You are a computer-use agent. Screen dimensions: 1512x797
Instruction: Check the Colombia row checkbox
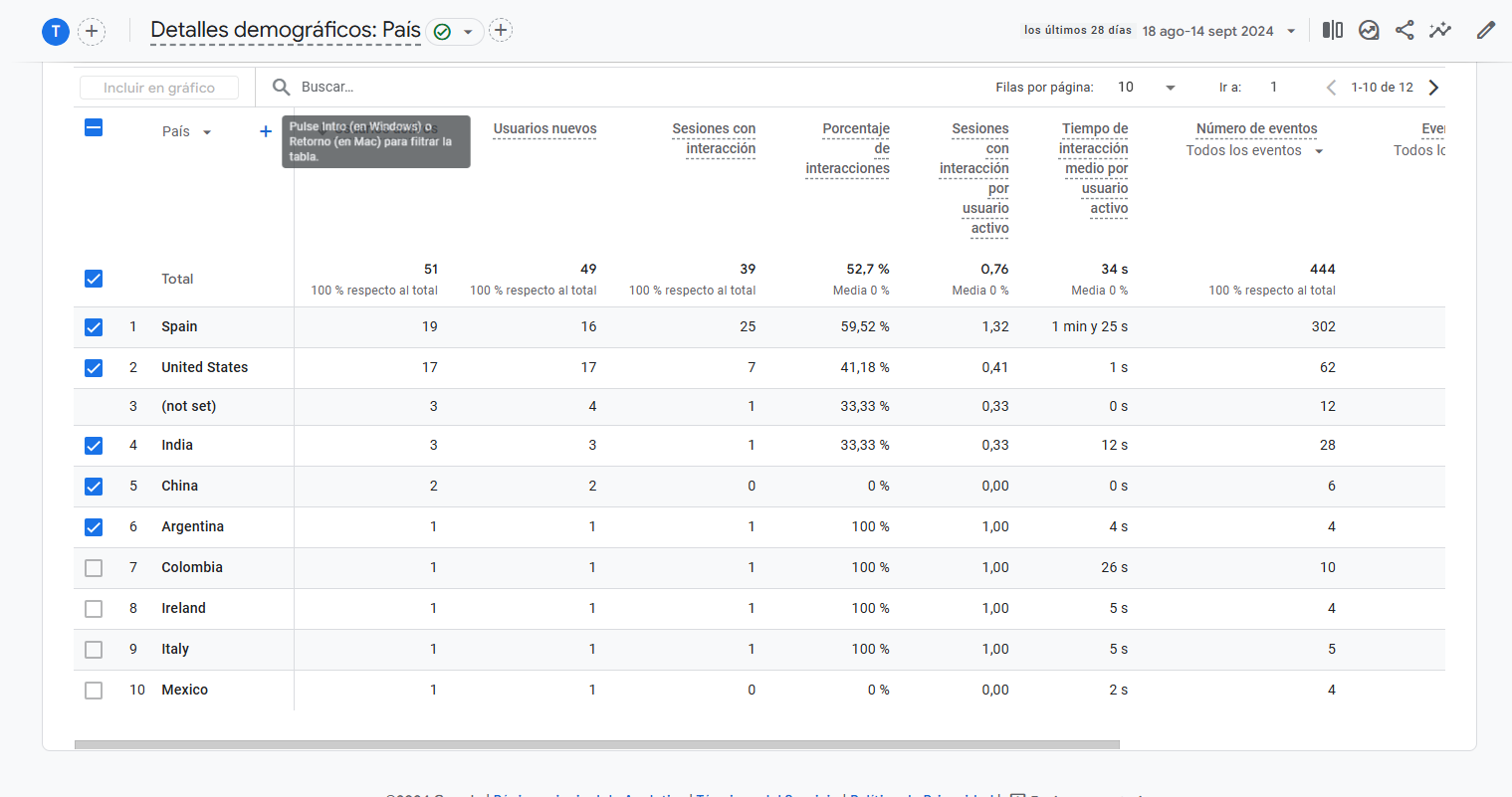pyautogui.click(x=94, y=568)
